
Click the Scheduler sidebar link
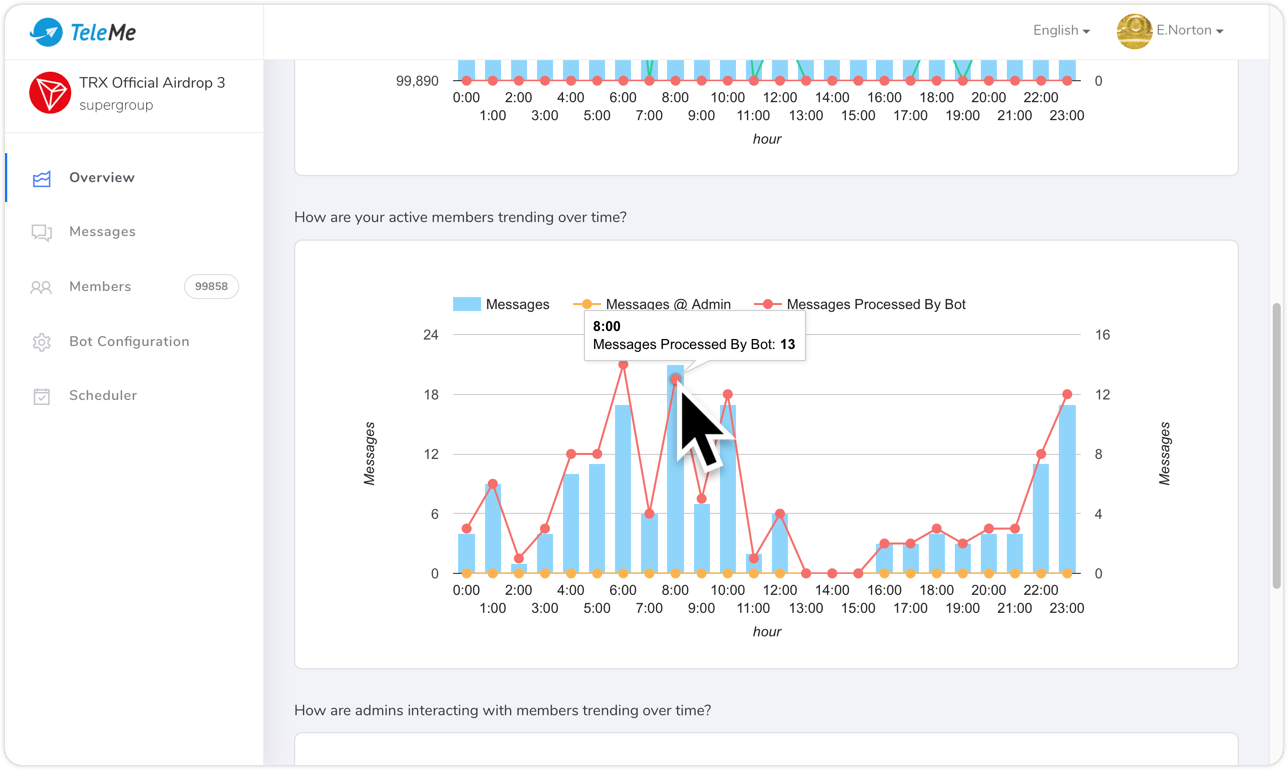coord(103,396)
